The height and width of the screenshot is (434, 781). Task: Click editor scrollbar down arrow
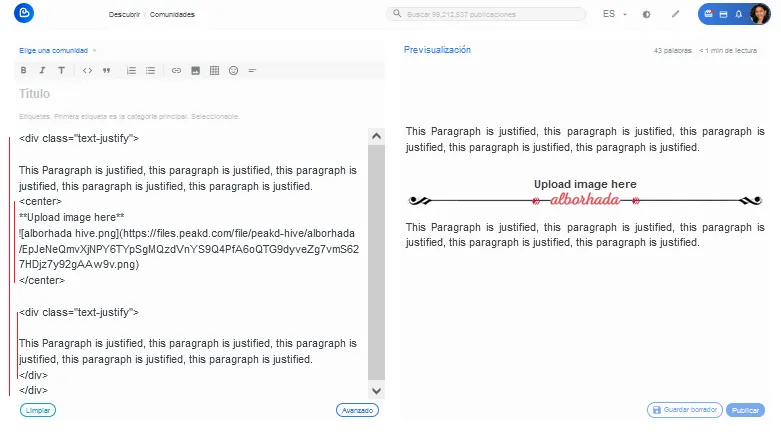pos(377,391)
